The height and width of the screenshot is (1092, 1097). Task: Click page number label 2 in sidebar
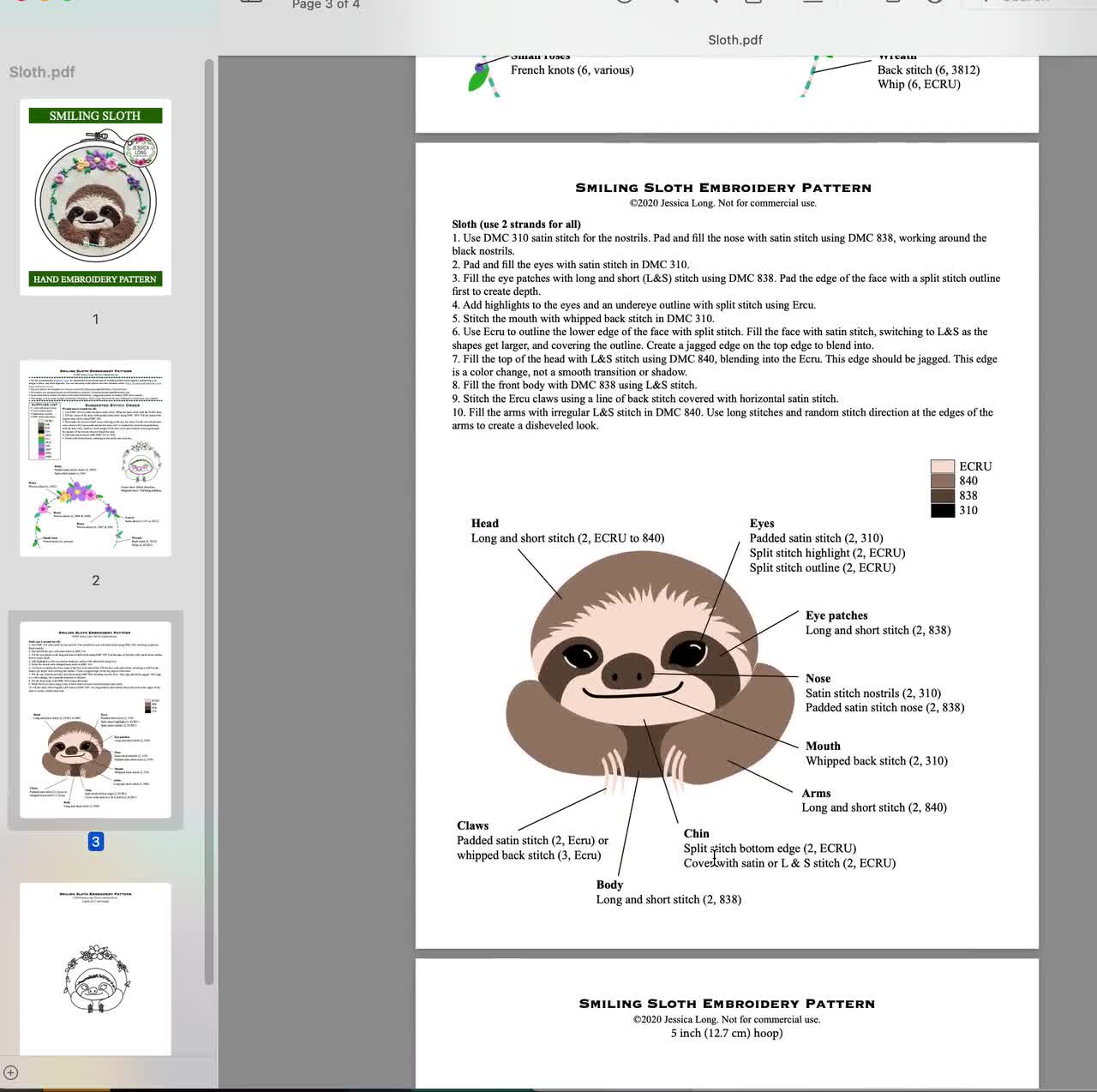point(96,580)
